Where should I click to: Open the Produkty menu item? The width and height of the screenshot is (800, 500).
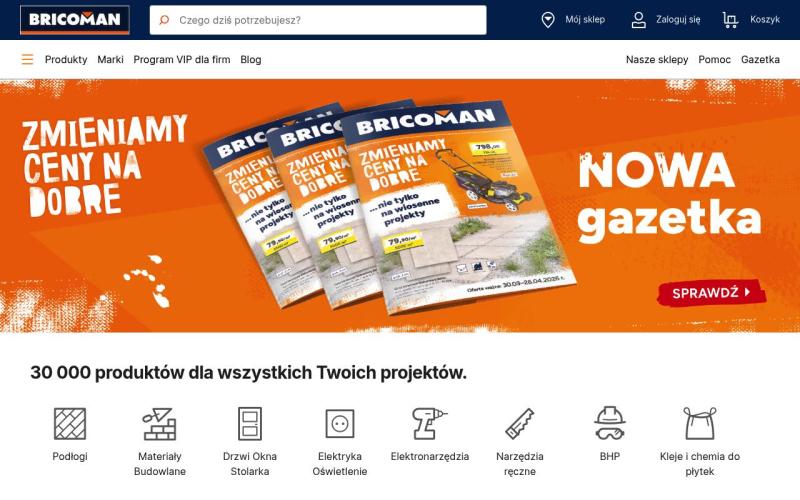click(66, 60)
